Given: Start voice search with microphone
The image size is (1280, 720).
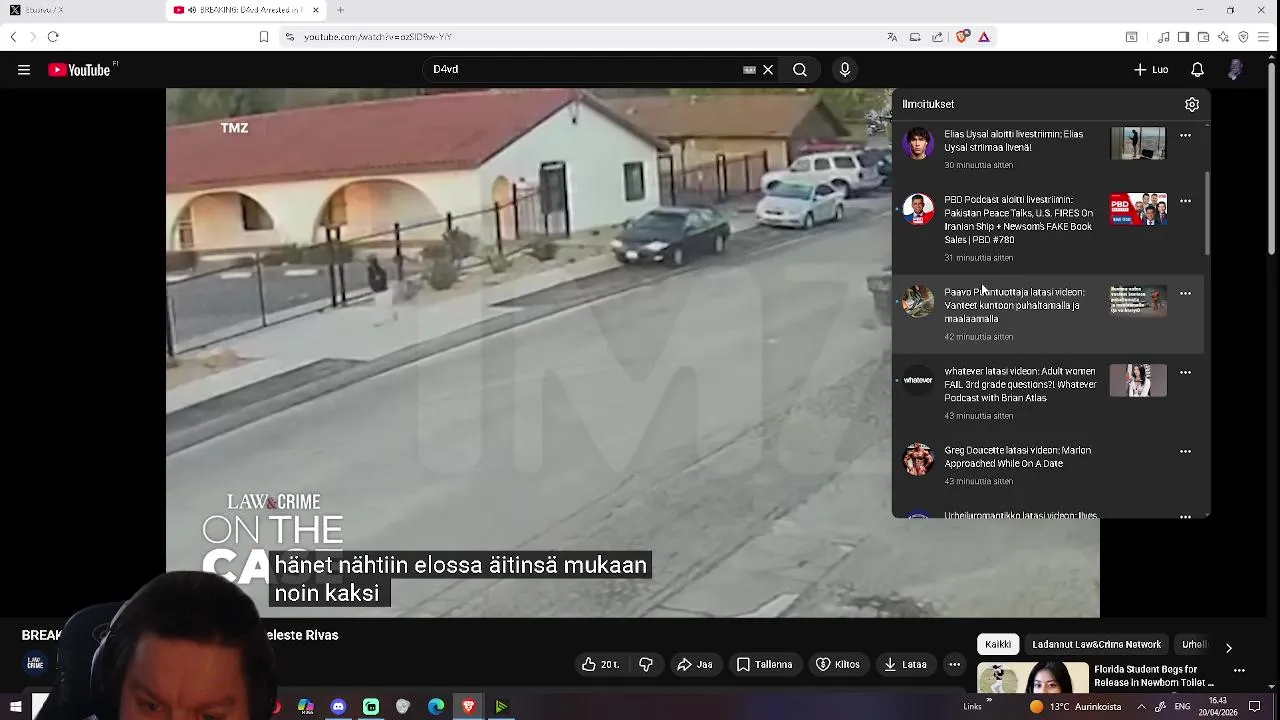Looking at the screenshot, I should click(x=845, y=70).
